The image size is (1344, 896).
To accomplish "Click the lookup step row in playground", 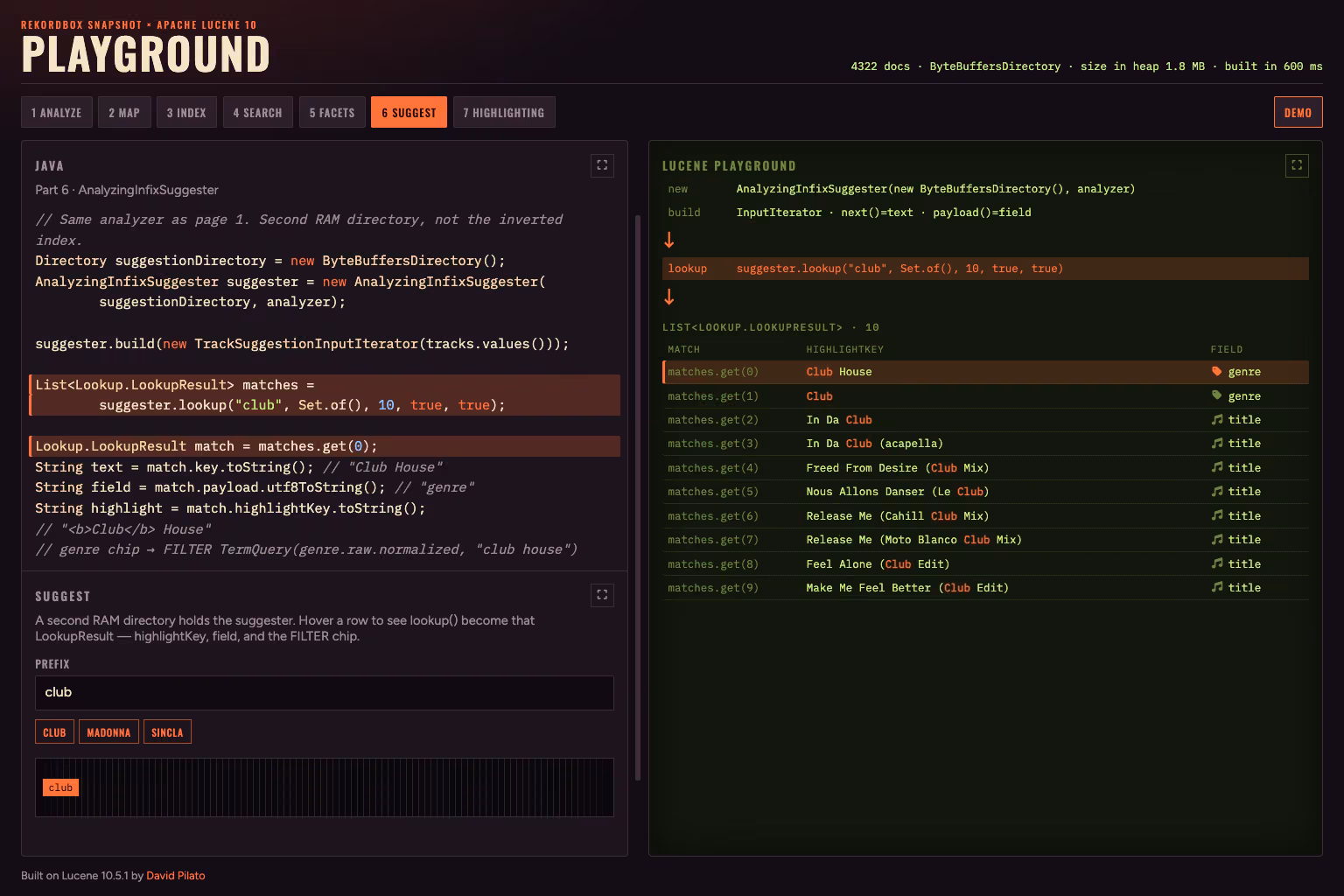I will pyautogui.click(x=985, y=269).
